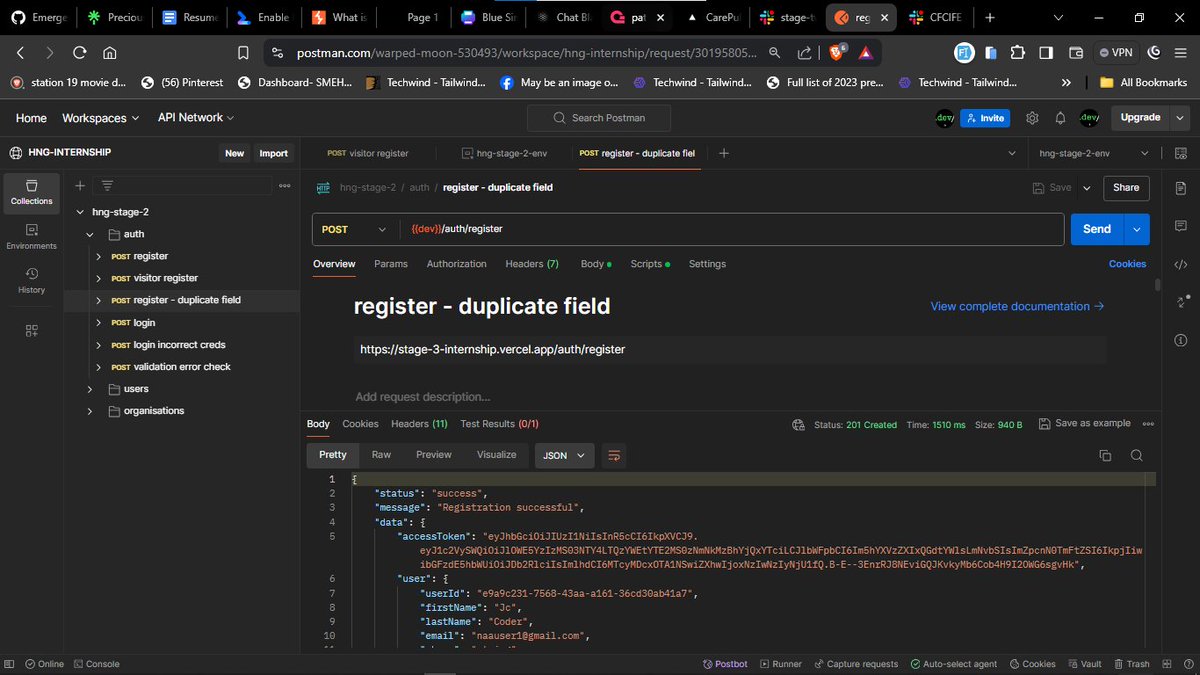Click the Upgrade button
This screenshot has height=675, width=1200.
1140,118
